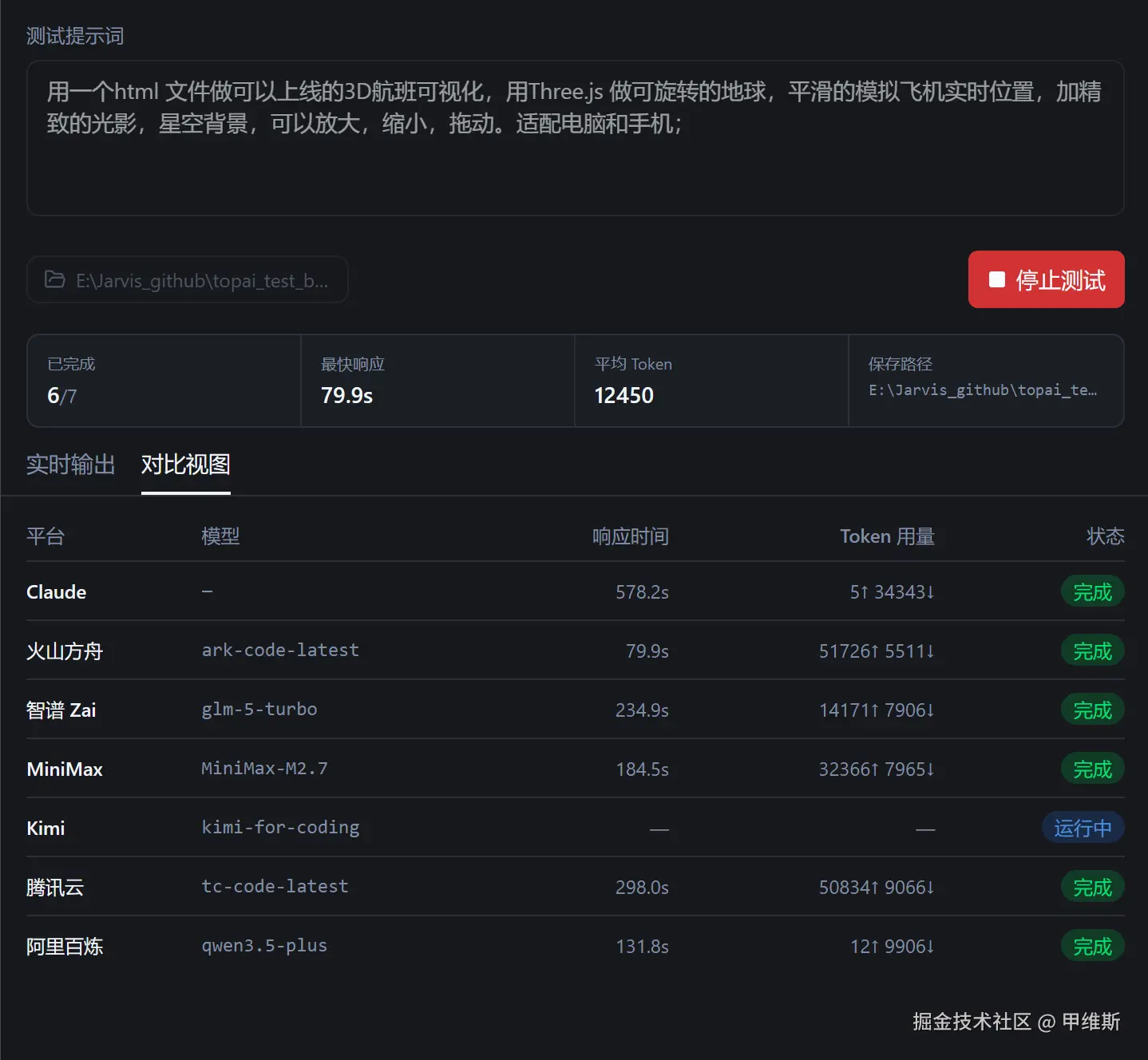Open the E:\Jarvis_github path selector field

(188, 279)
